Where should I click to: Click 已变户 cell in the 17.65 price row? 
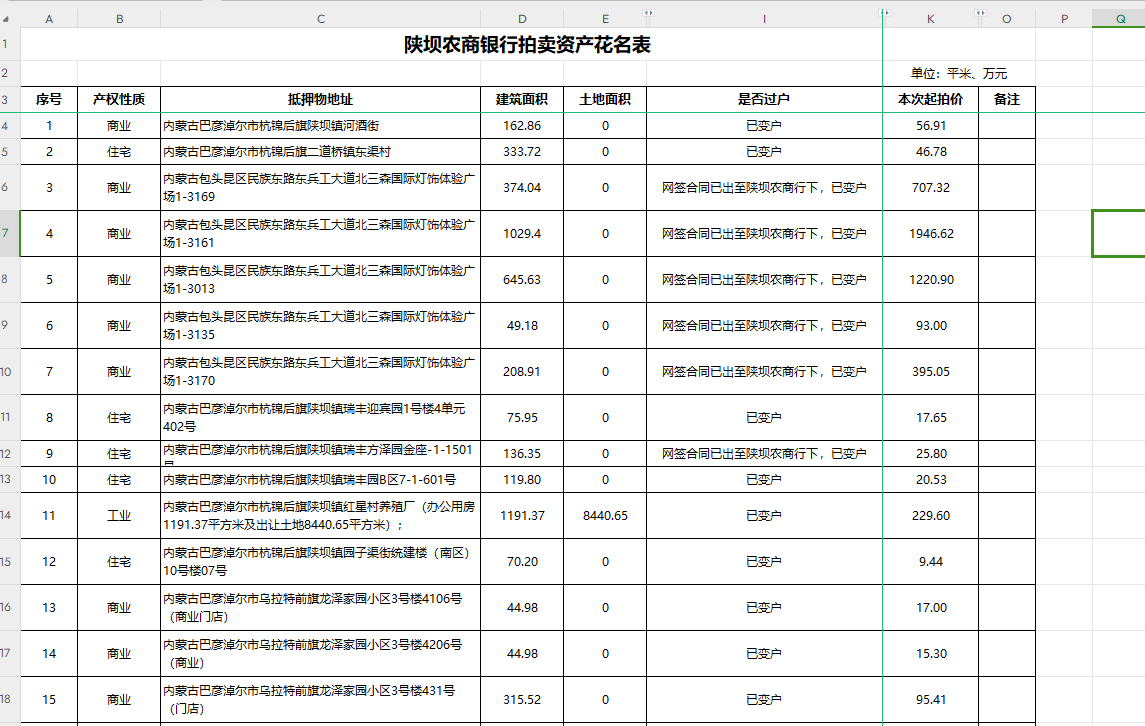point(765,417)
